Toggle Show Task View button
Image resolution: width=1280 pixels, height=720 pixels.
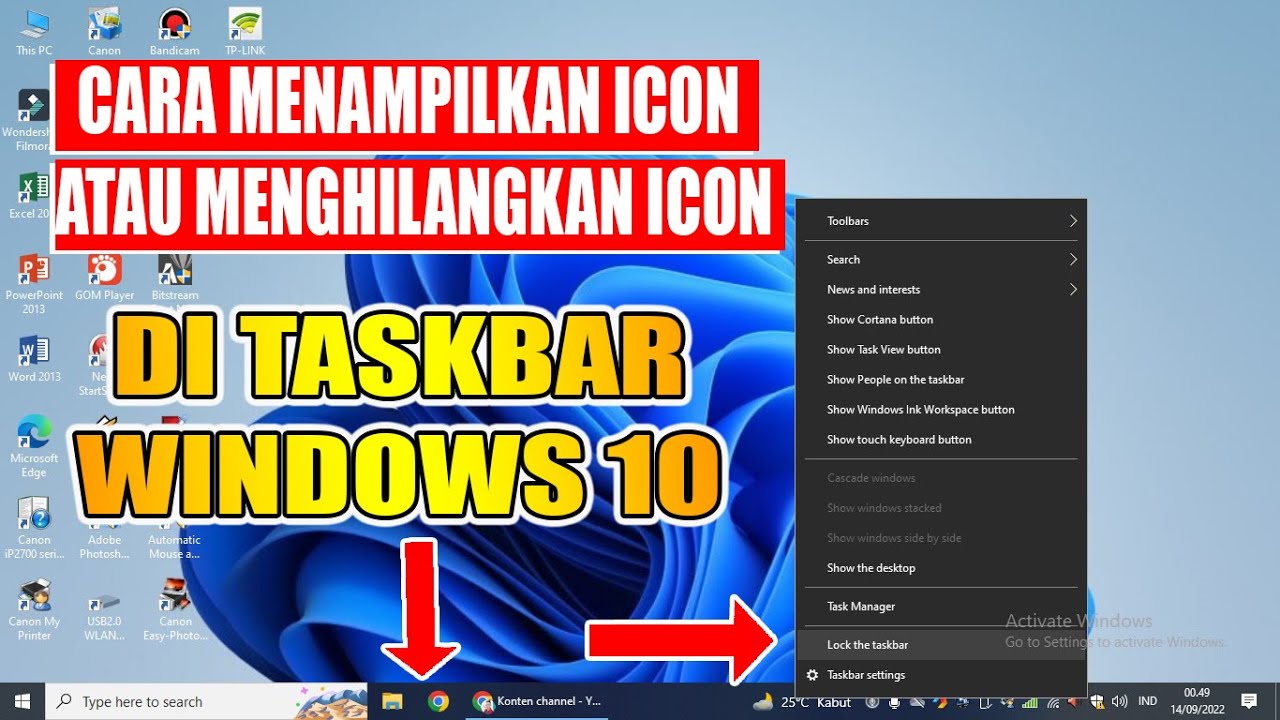(940, 350)
